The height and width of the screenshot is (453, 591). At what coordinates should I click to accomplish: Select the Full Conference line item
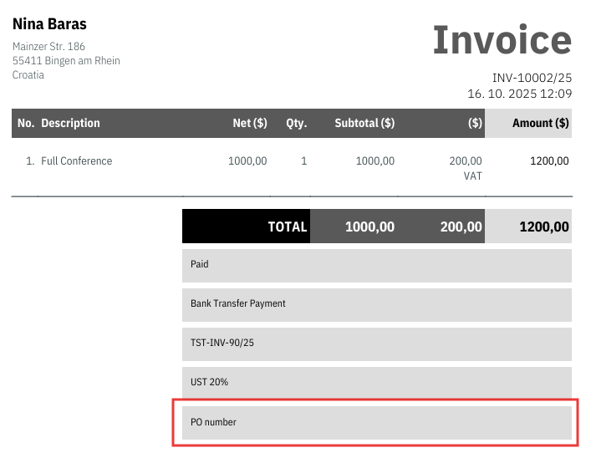pos(77,161)
